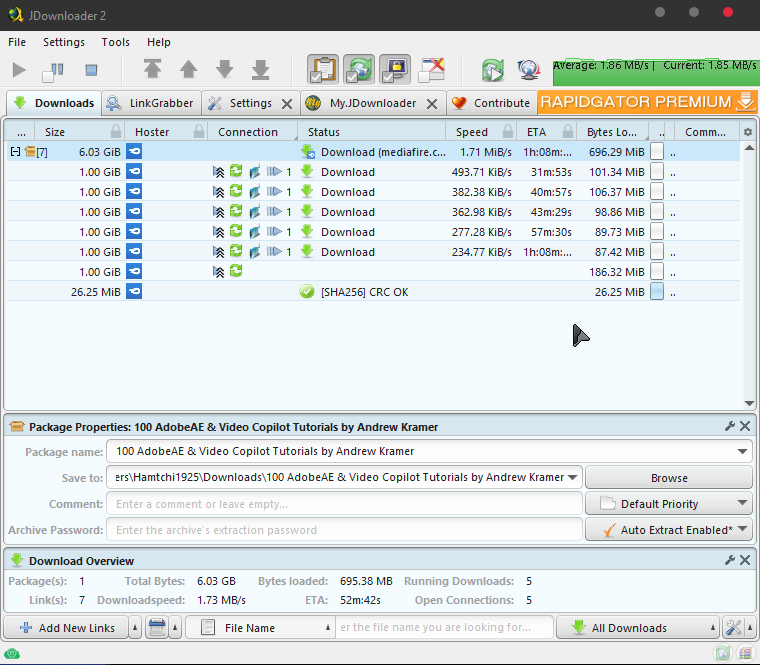Image resolution: width=760 pixels, height=665 pixels.
Task: Move selected links up one position
Action: coord(189,69)
